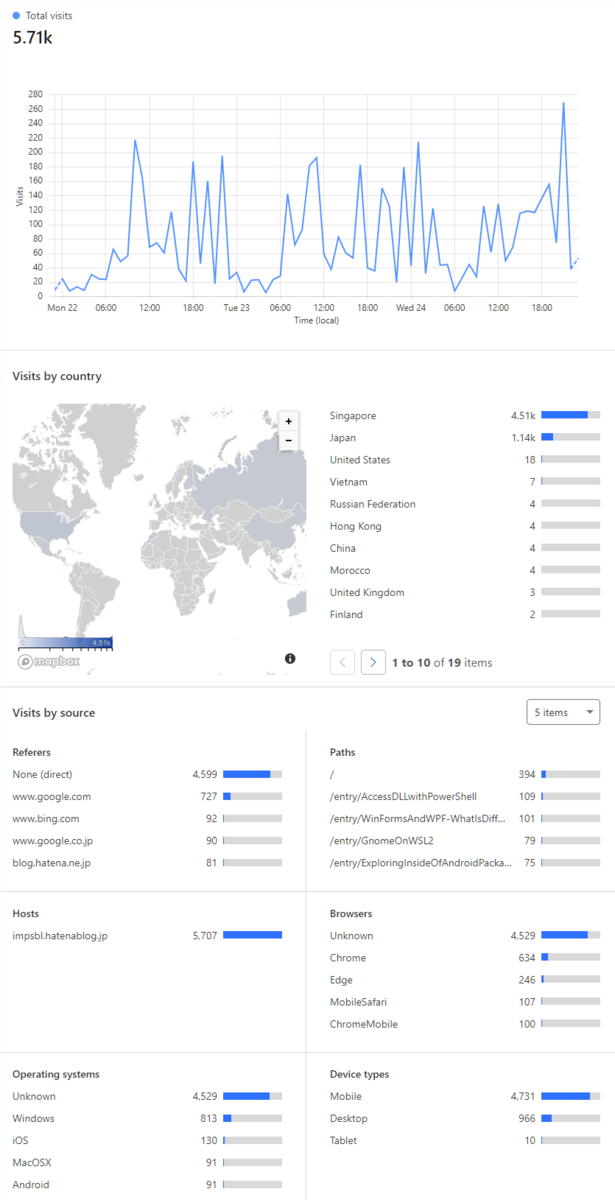Viewport: 615px width, 1200px height.
Task: Click the impsbl.hatenablog.jp host
Action: click(147, 936)
